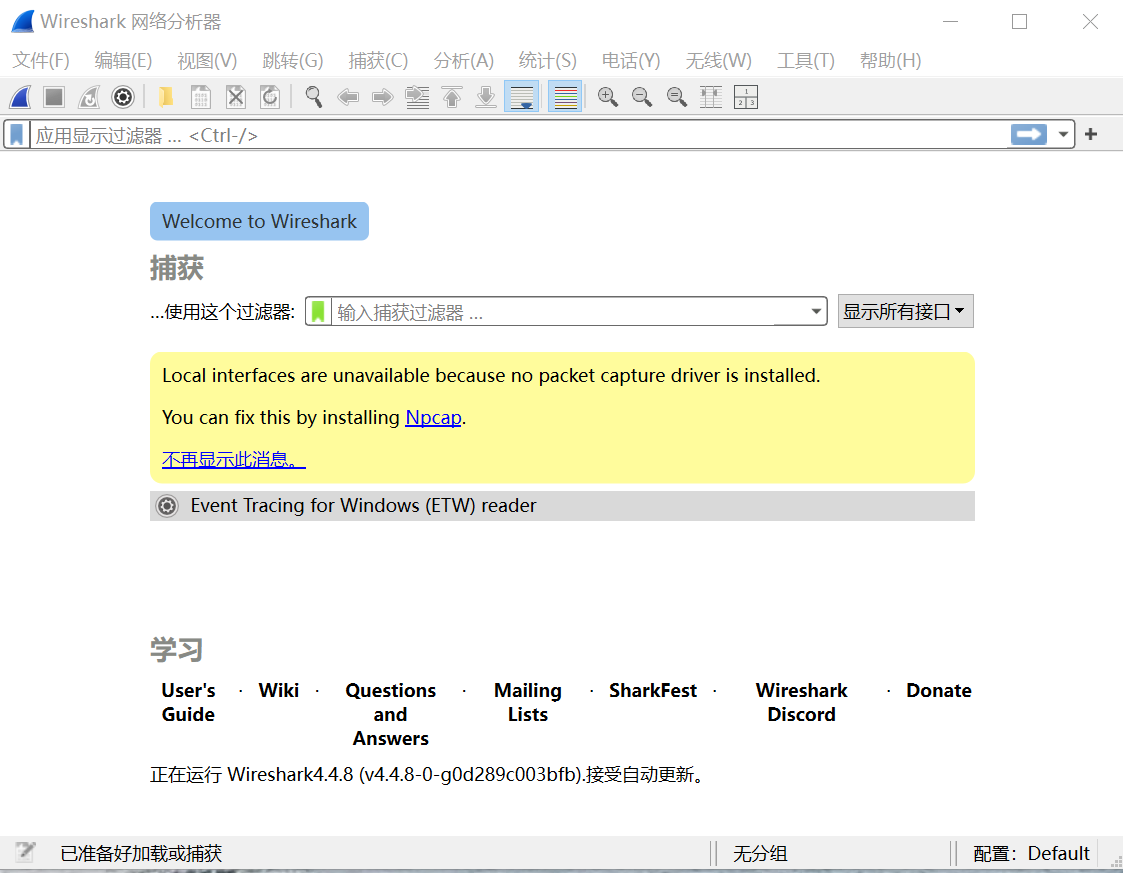
Task: Open the 统计(S) menu
Action: tap(547, 60)
